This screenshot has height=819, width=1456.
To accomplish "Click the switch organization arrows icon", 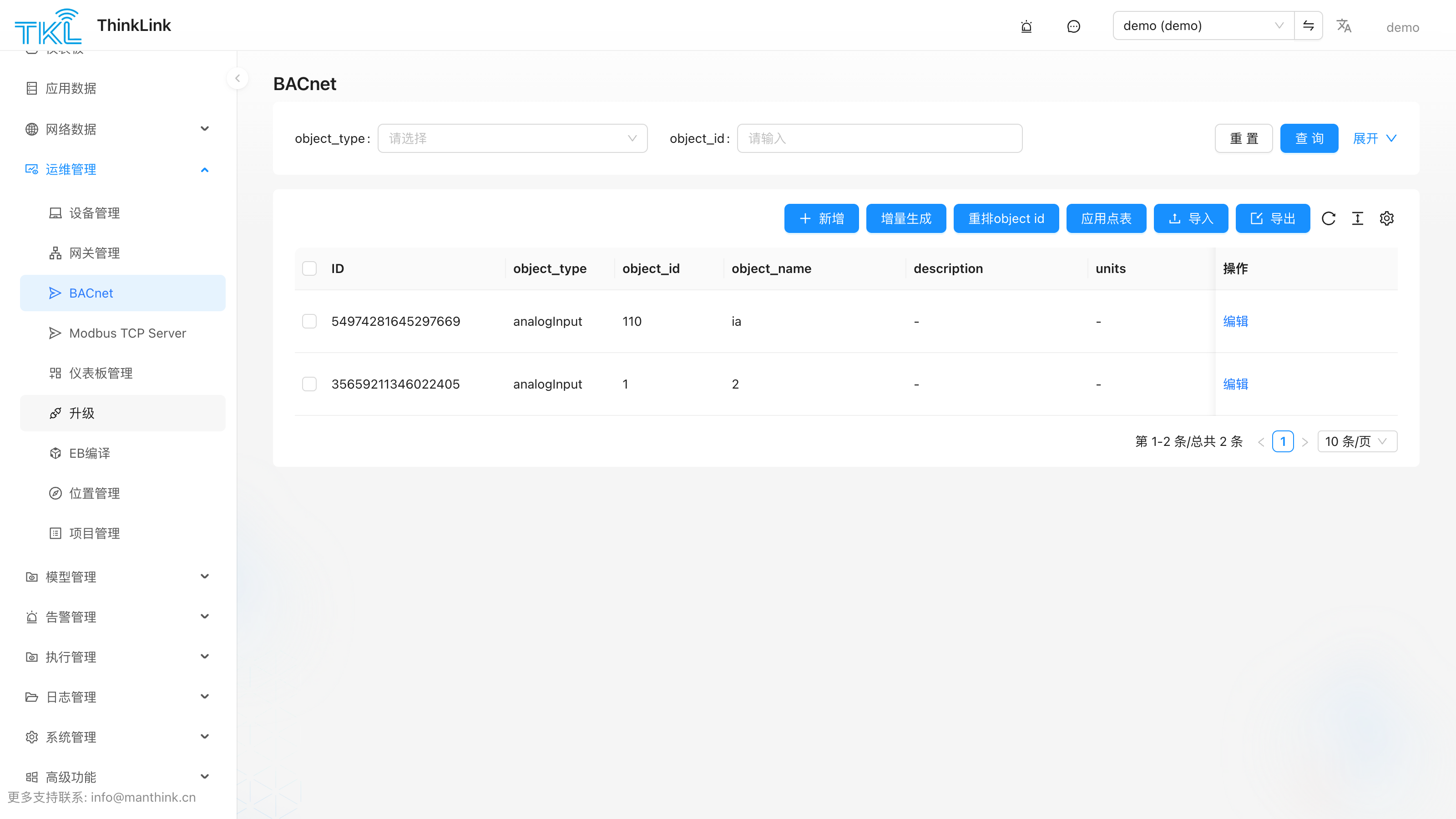I will point(1308,25).
